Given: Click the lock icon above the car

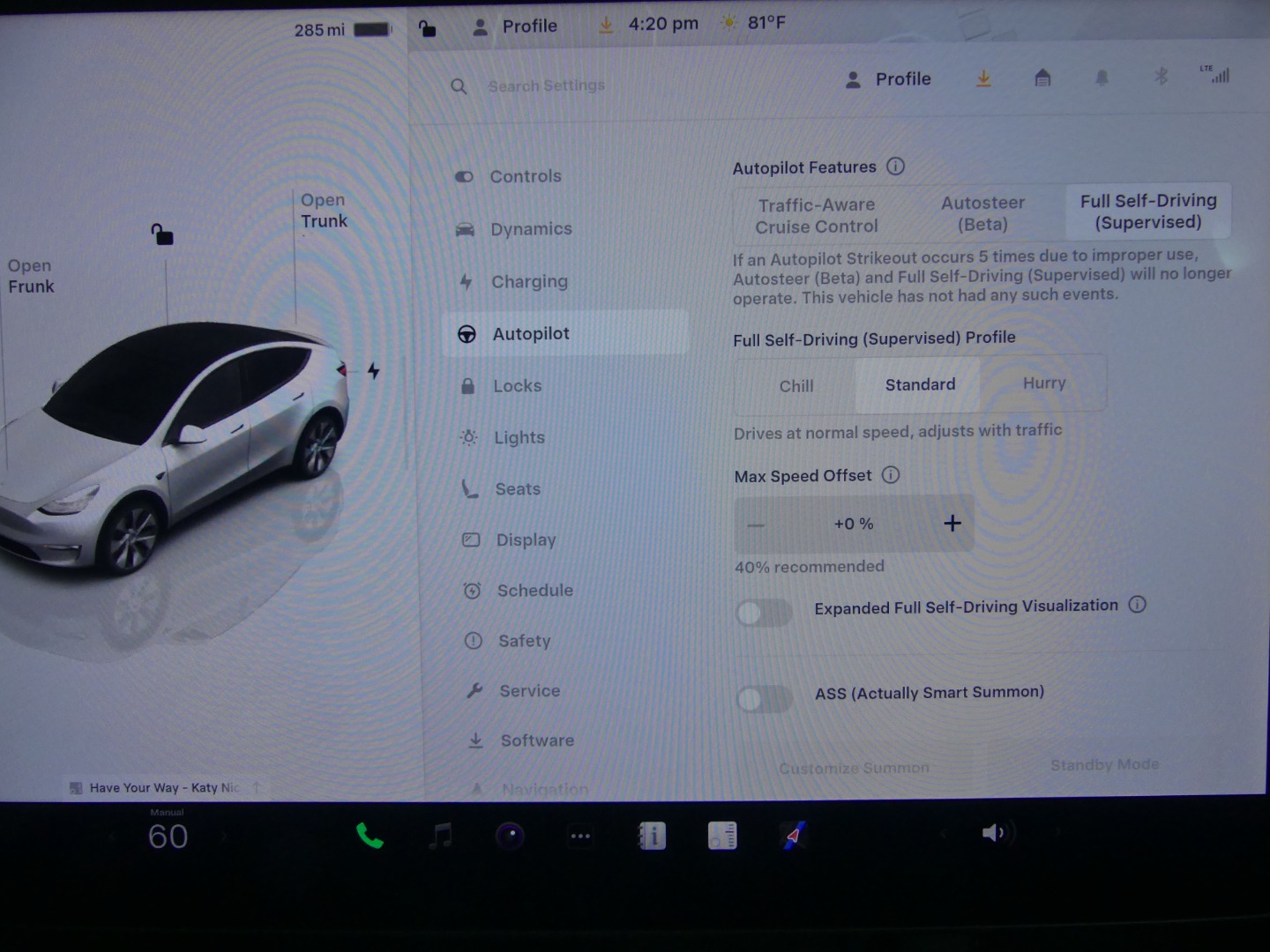Looking at the screenshot, I should tap(162, 234).
